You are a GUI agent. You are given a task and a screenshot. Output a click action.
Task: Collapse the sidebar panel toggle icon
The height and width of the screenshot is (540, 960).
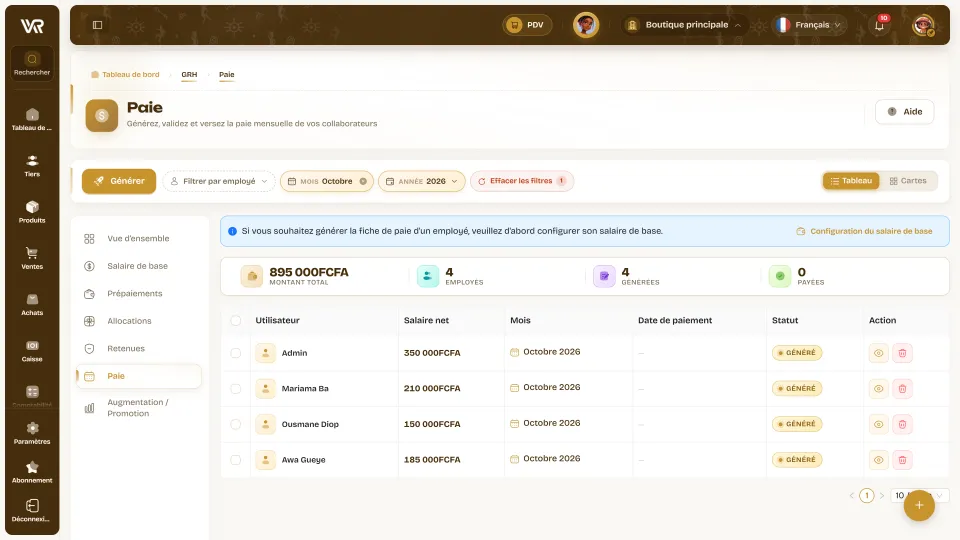click(97, 25)
